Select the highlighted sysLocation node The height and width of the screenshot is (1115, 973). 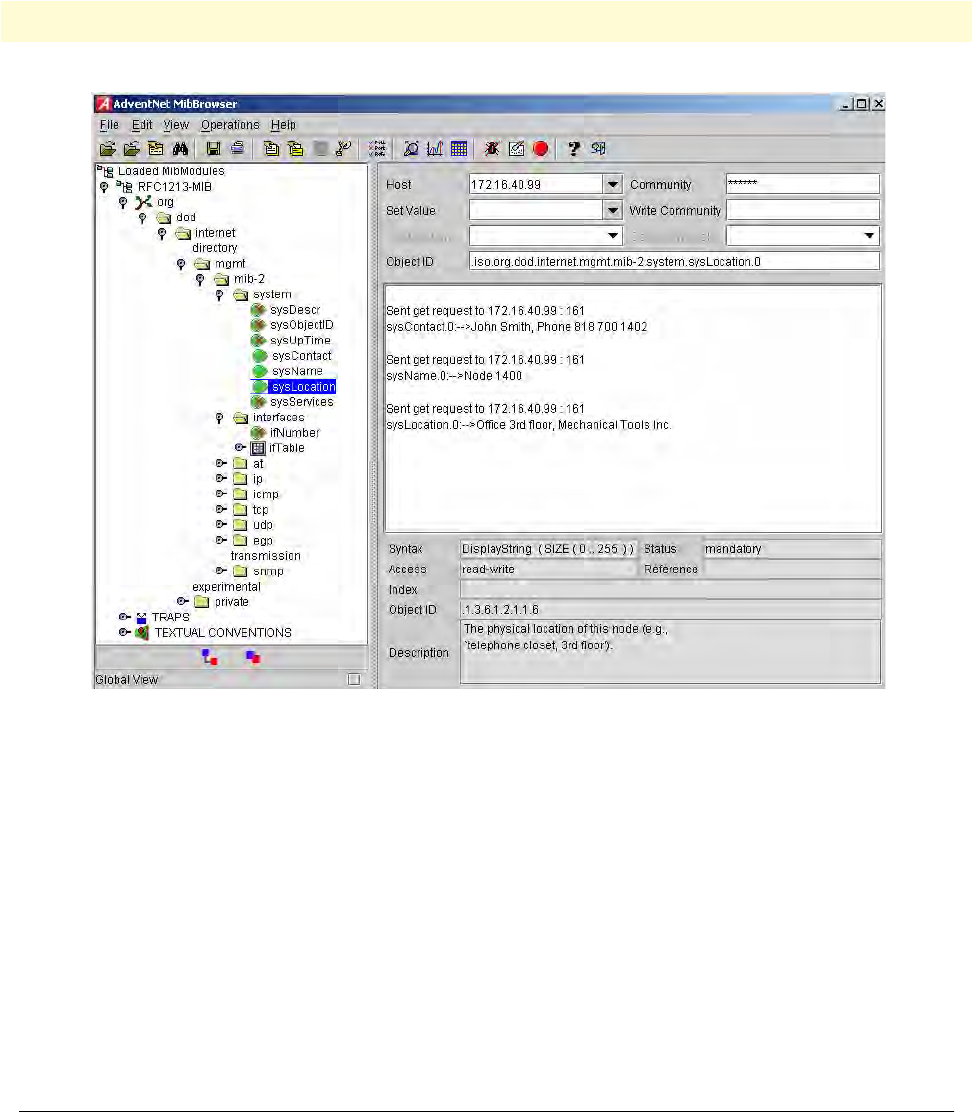click(x=304, y=387)
